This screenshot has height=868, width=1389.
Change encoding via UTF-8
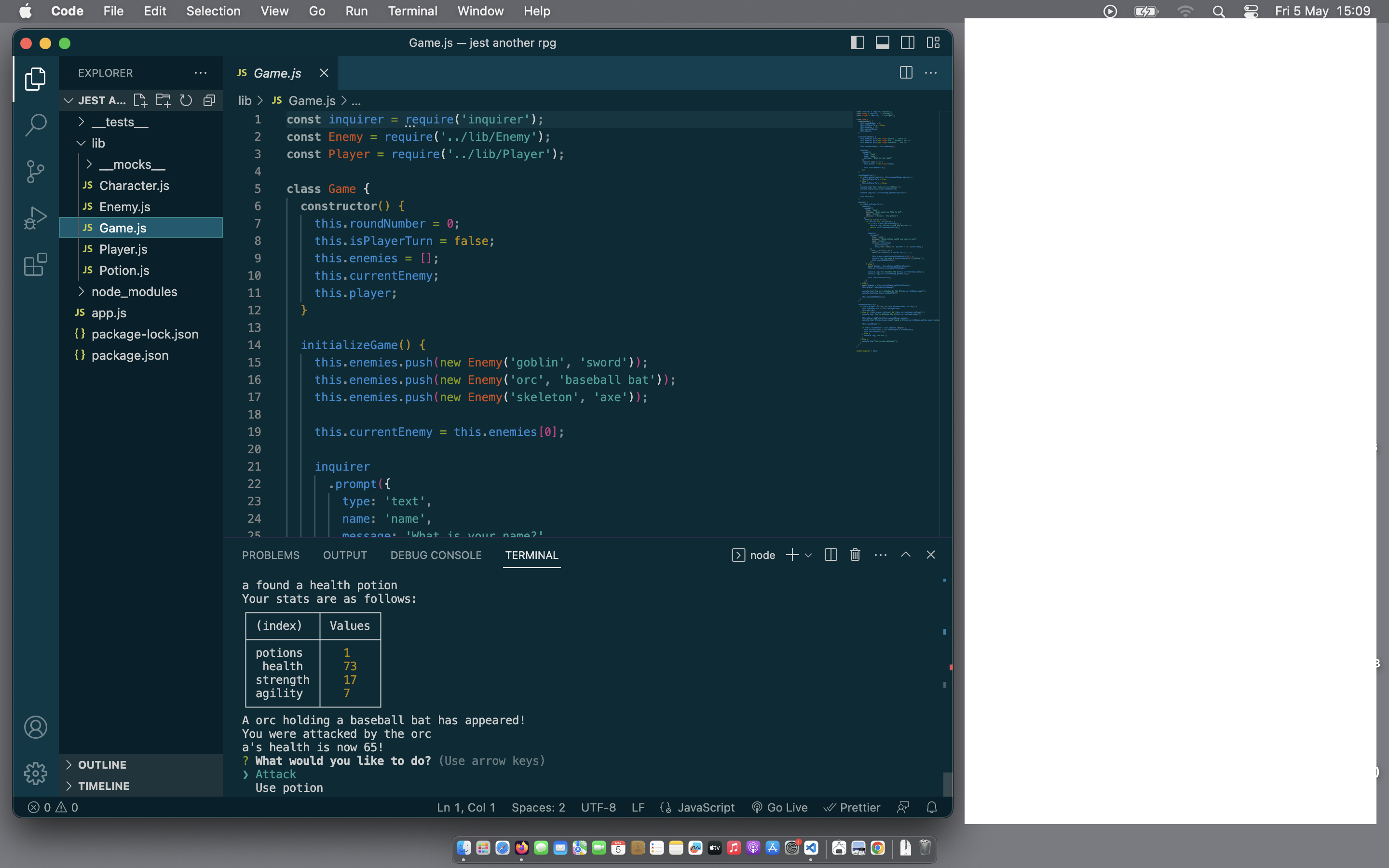click(598, 807)
